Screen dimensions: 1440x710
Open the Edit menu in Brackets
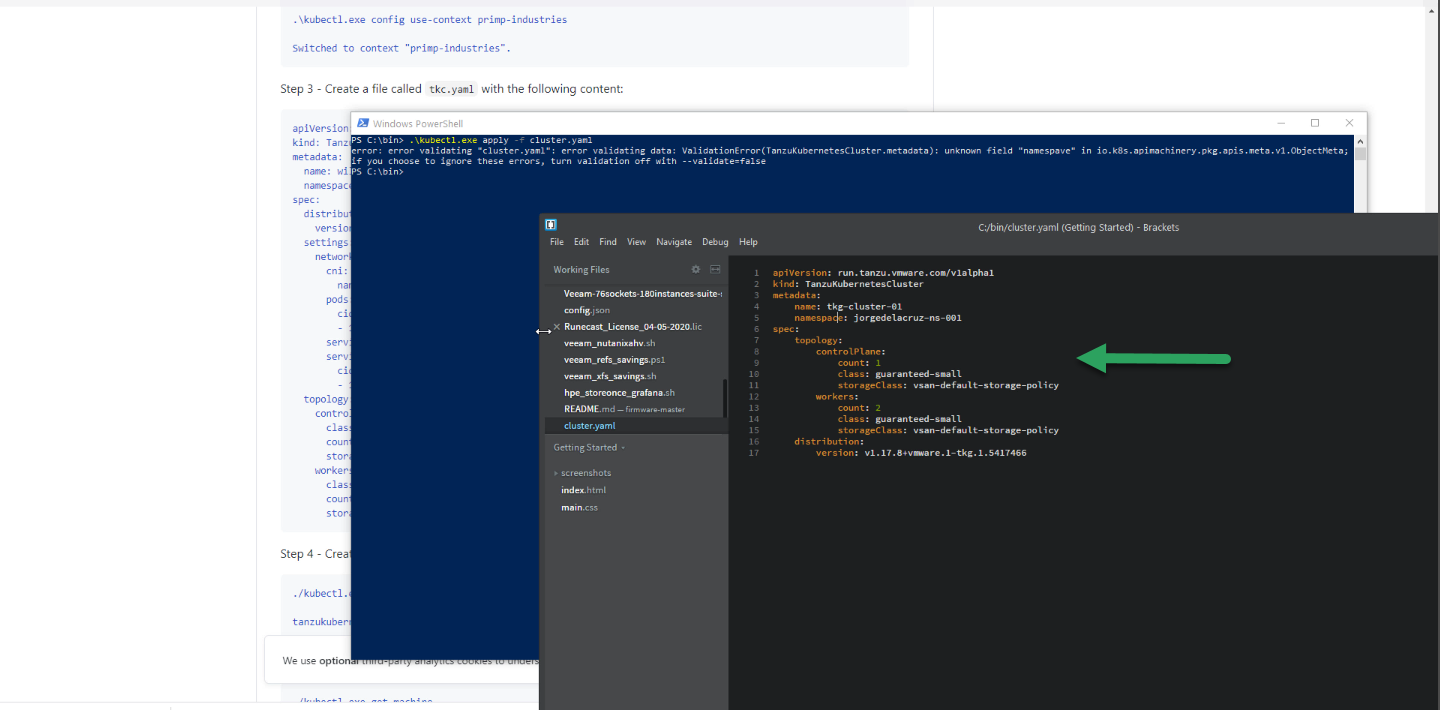(x=581, y=242)
